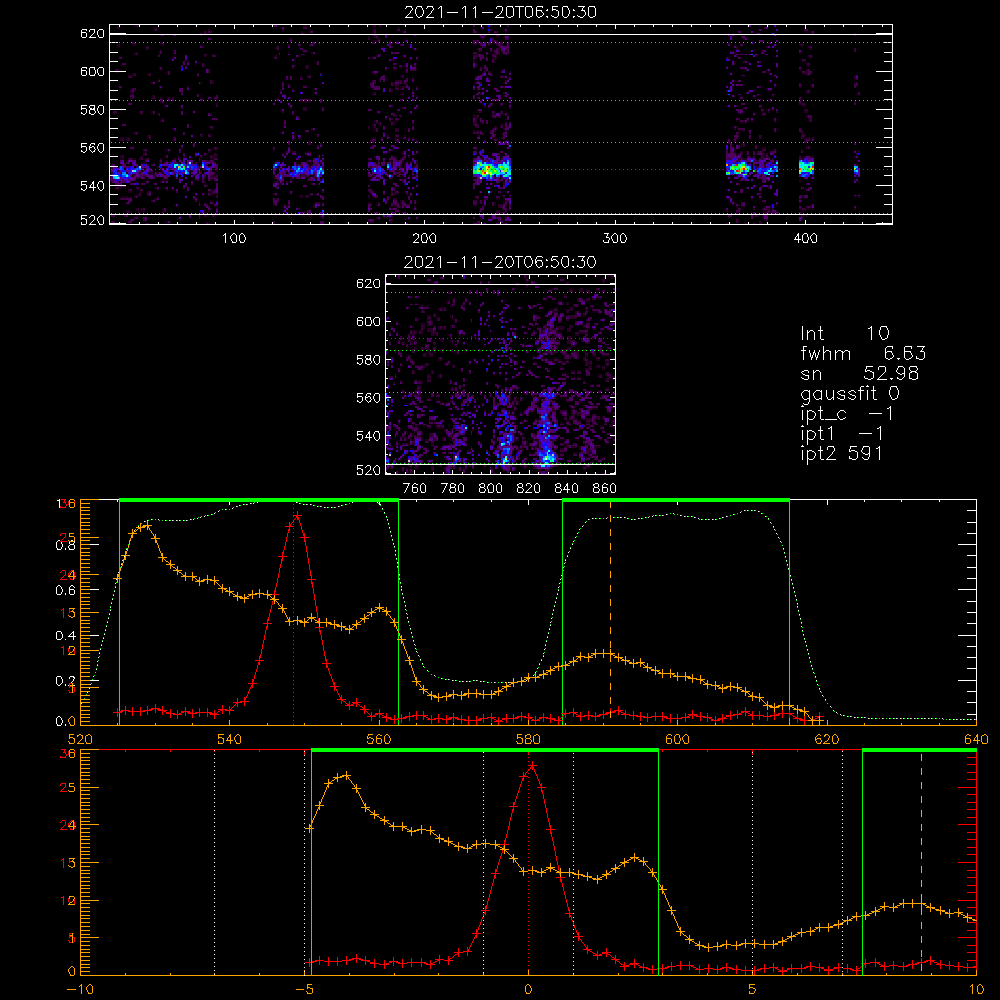Click x-axis label 5 on bottom plot
Viewport: 1000px width, 1000px height.
tap(753, 990)
